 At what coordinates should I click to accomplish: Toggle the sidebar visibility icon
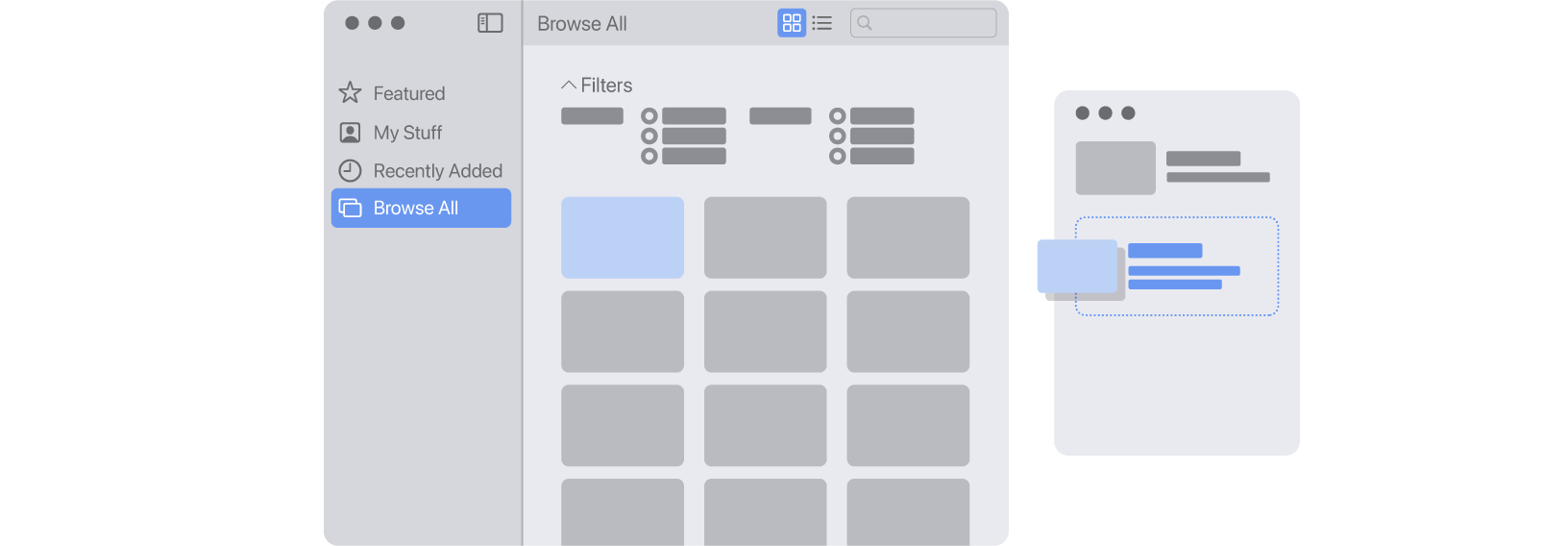click(490, 23)
